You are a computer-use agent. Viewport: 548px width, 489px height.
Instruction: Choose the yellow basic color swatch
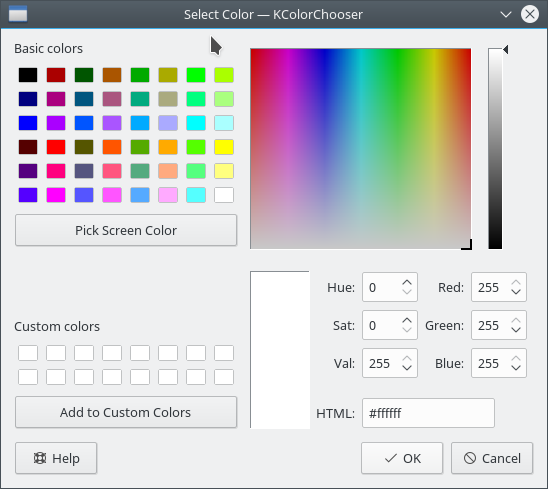(224, 147)
